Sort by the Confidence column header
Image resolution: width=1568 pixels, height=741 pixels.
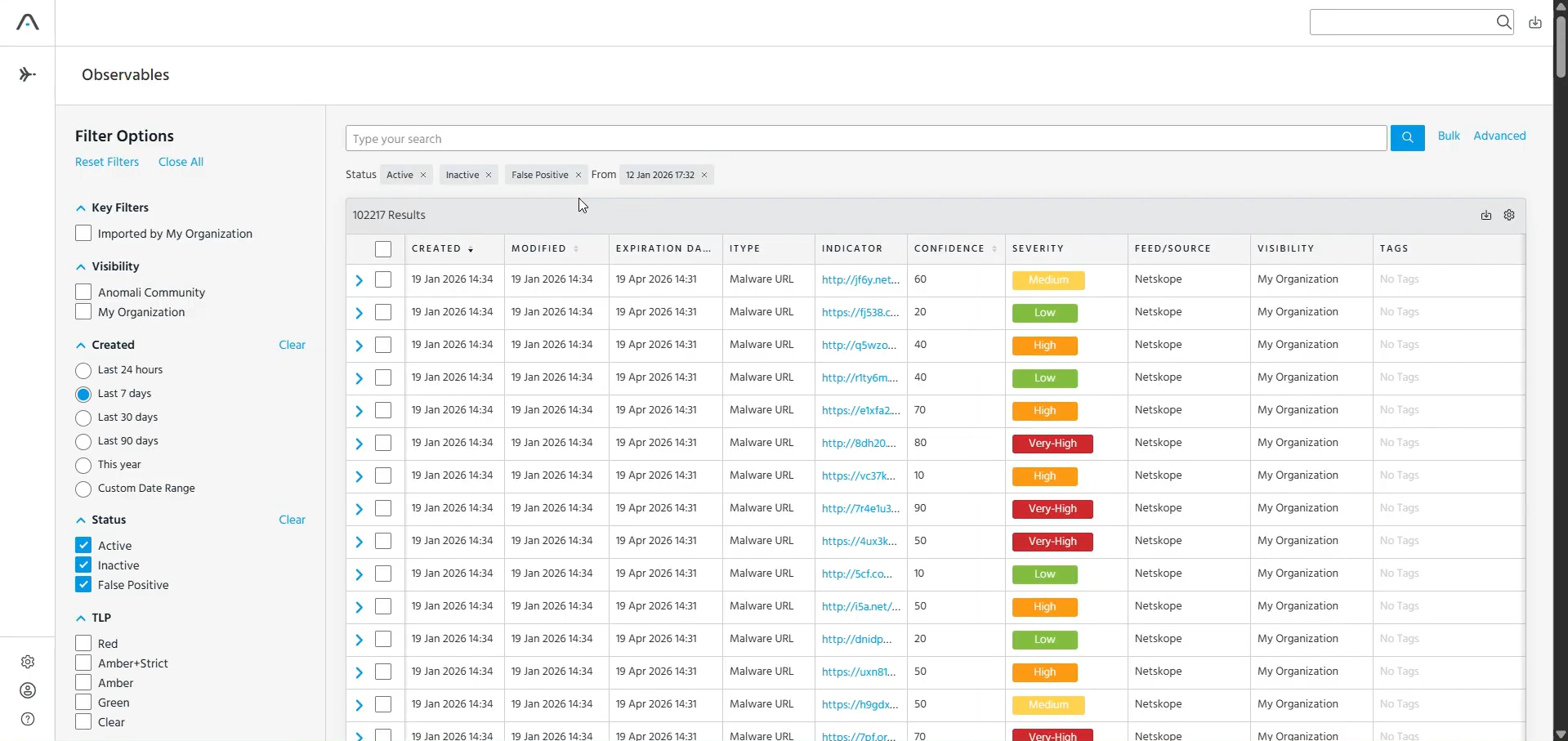pyautogui.click(x=949, y=248)
